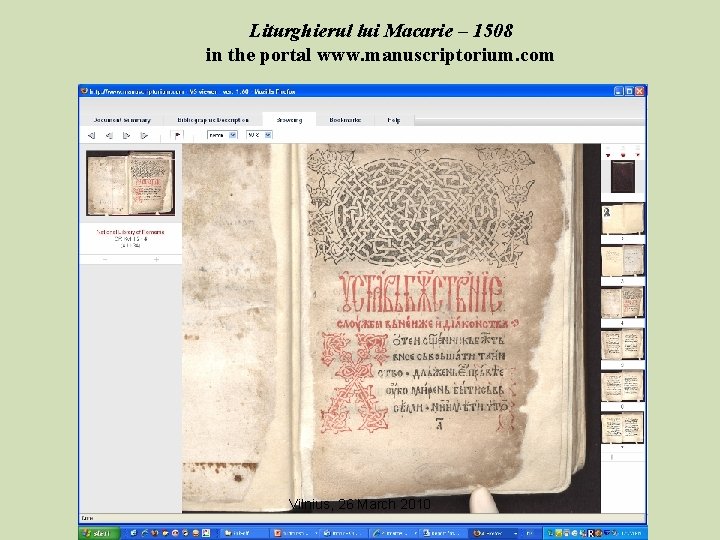Click the National Library of Romania link

130,232
